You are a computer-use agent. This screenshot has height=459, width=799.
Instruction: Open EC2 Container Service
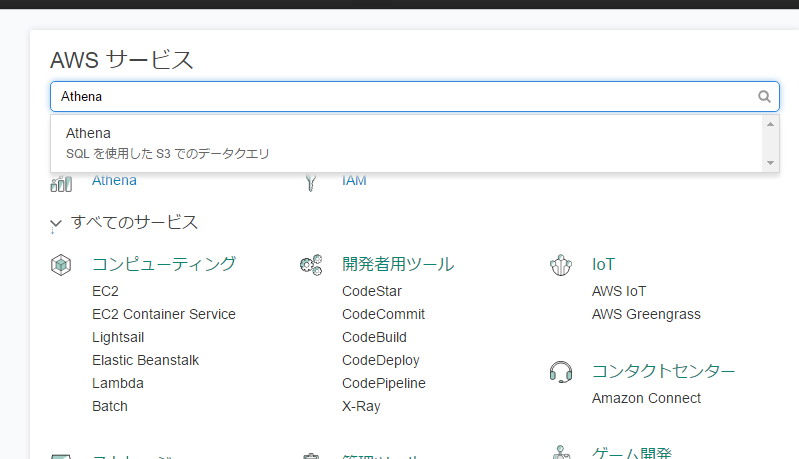[x=164, y=314]
